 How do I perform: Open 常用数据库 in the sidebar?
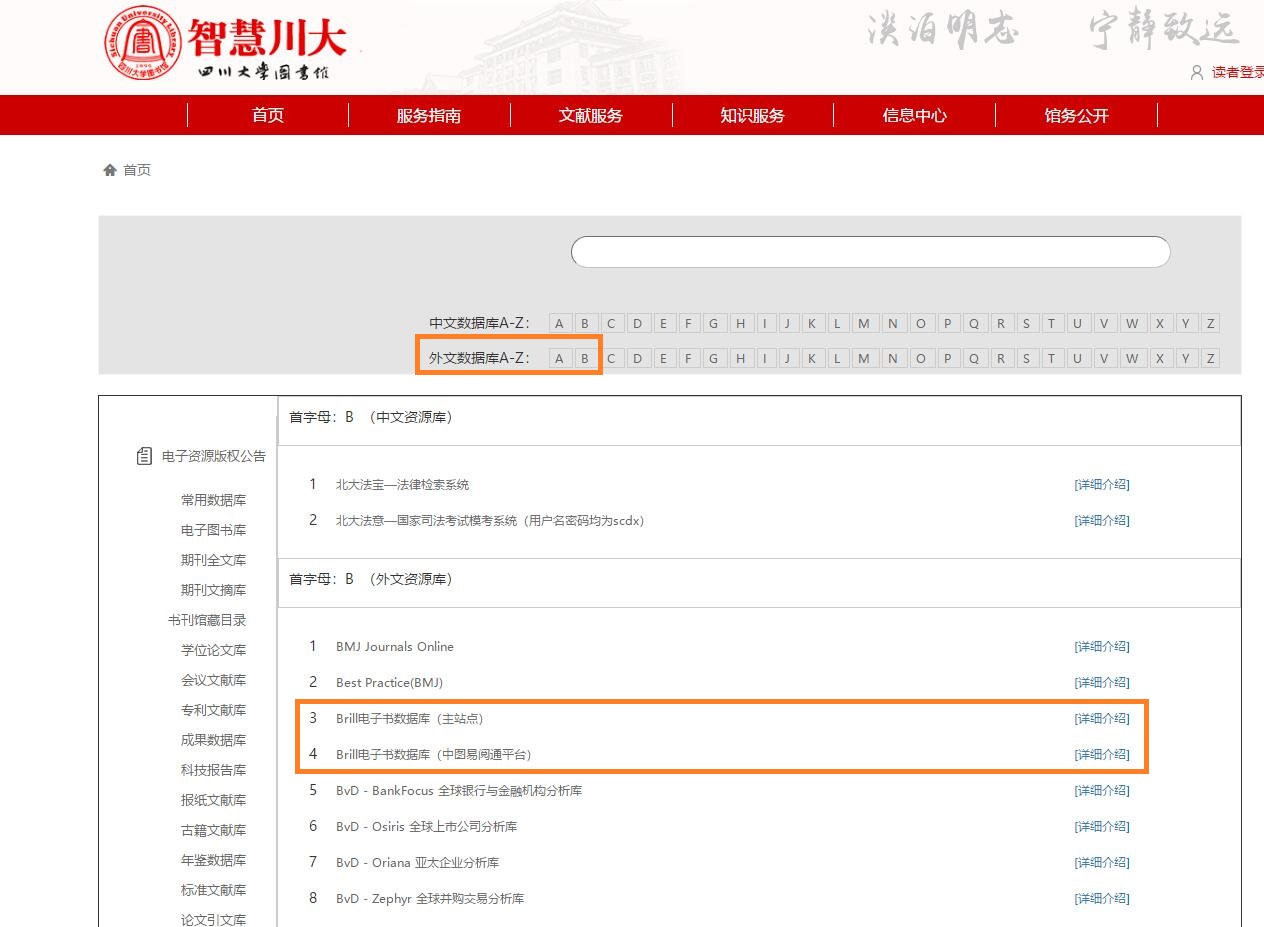click(213, 500)
